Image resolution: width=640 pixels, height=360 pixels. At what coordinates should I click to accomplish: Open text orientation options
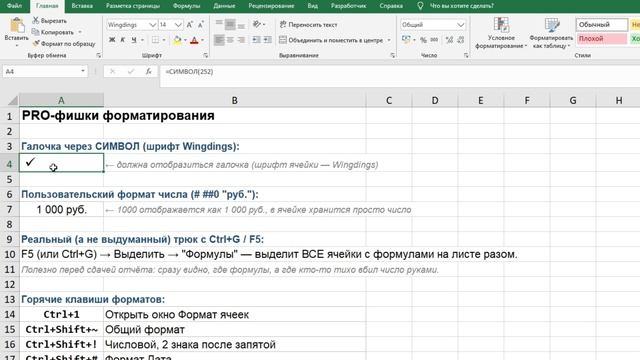(x=259, y=24)
